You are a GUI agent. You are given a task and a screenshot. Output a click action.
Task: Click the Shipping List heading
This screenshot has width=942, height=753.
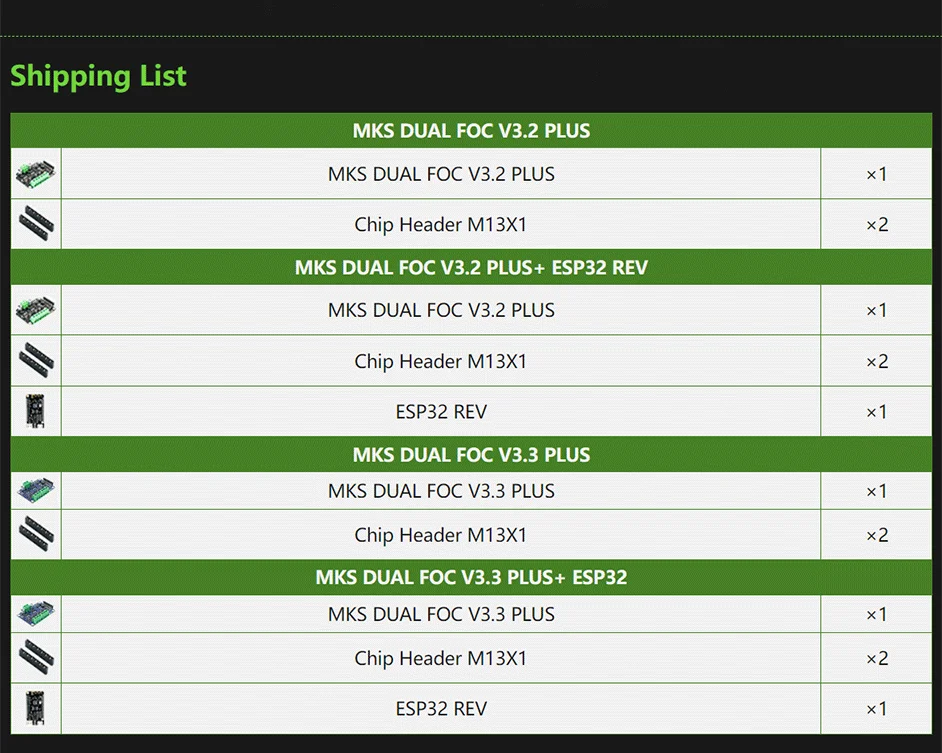pyautogui.click(x=99, y=76)
